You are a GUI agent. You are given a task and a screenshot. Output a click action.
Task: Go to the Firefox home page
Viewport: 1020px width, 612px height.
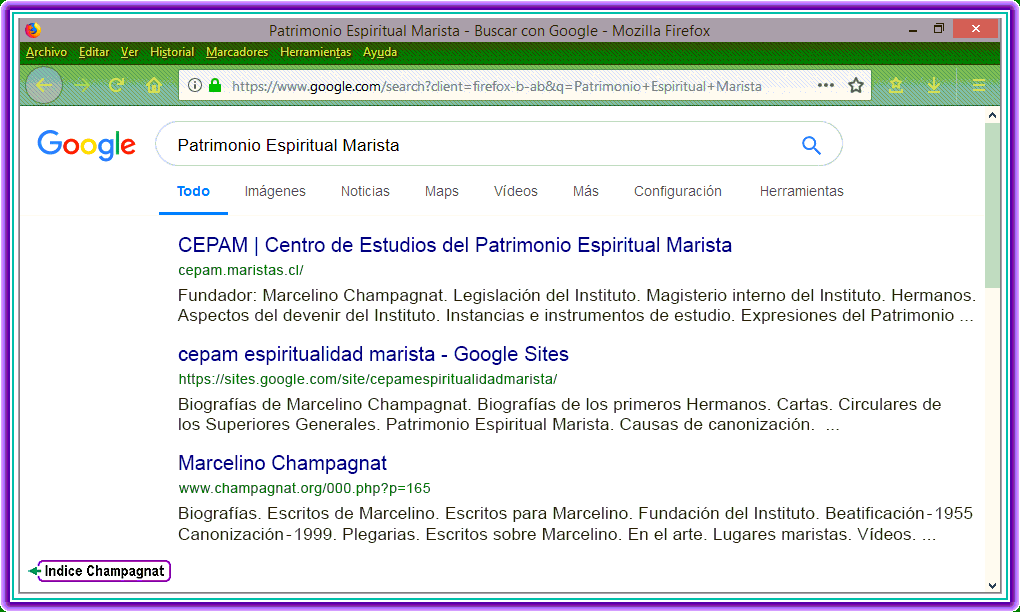coord(154,85)
